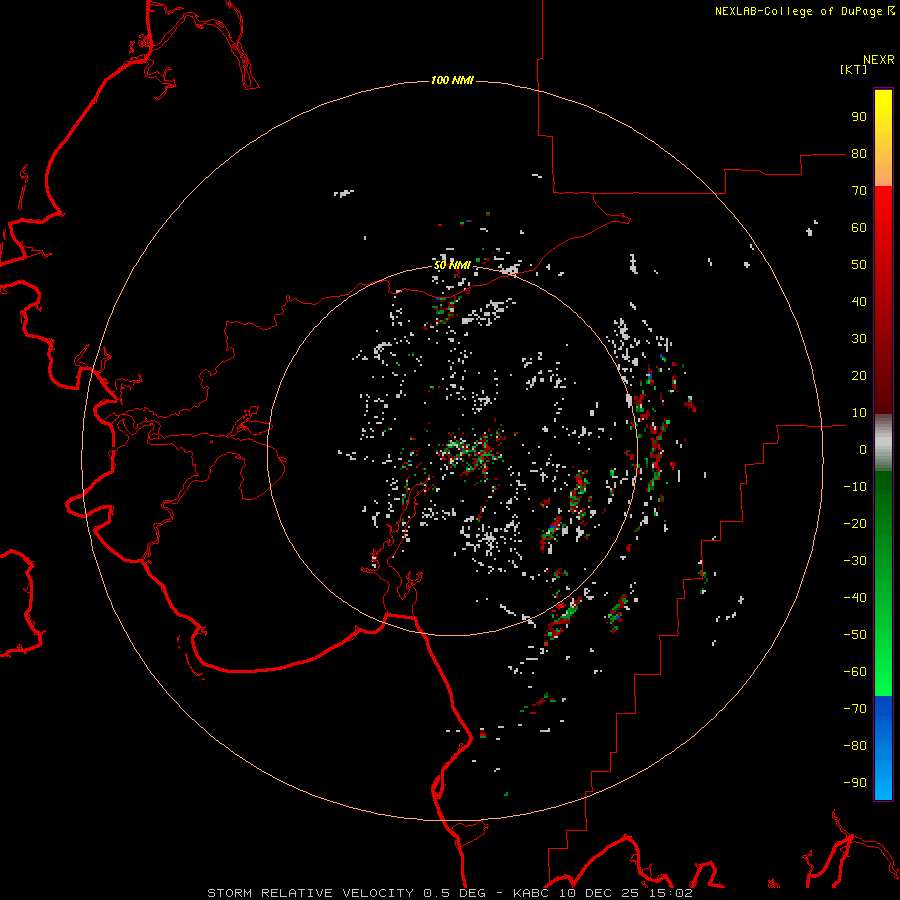This screenshot has width=900, height=900.
Task: Click the 20 value on velocity scale
Action: (x=859, y=375)
